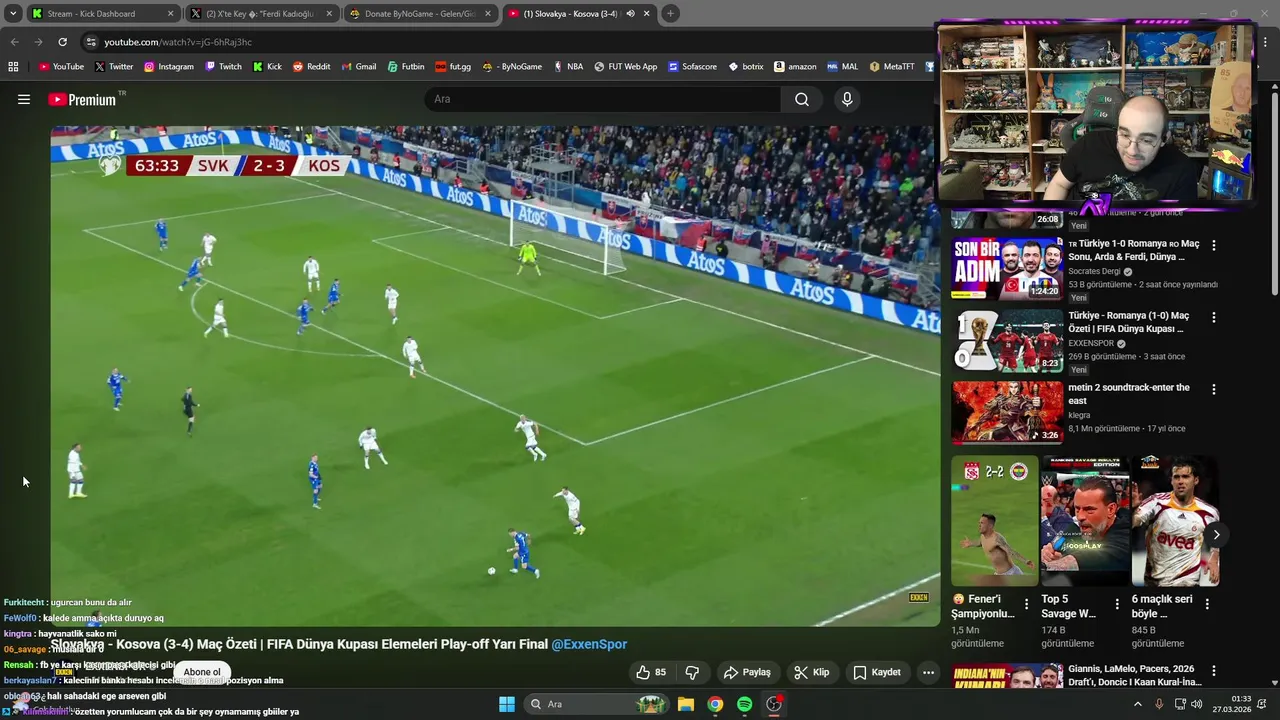Open the YouTube bookmark
This screenshot has width=1280, height=720.
[x=61, y=66]
